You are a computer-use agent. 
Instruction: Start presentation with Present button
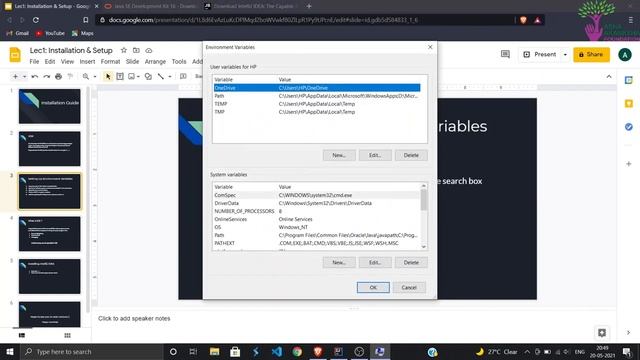pyautogui.click(x=540, y=54)
